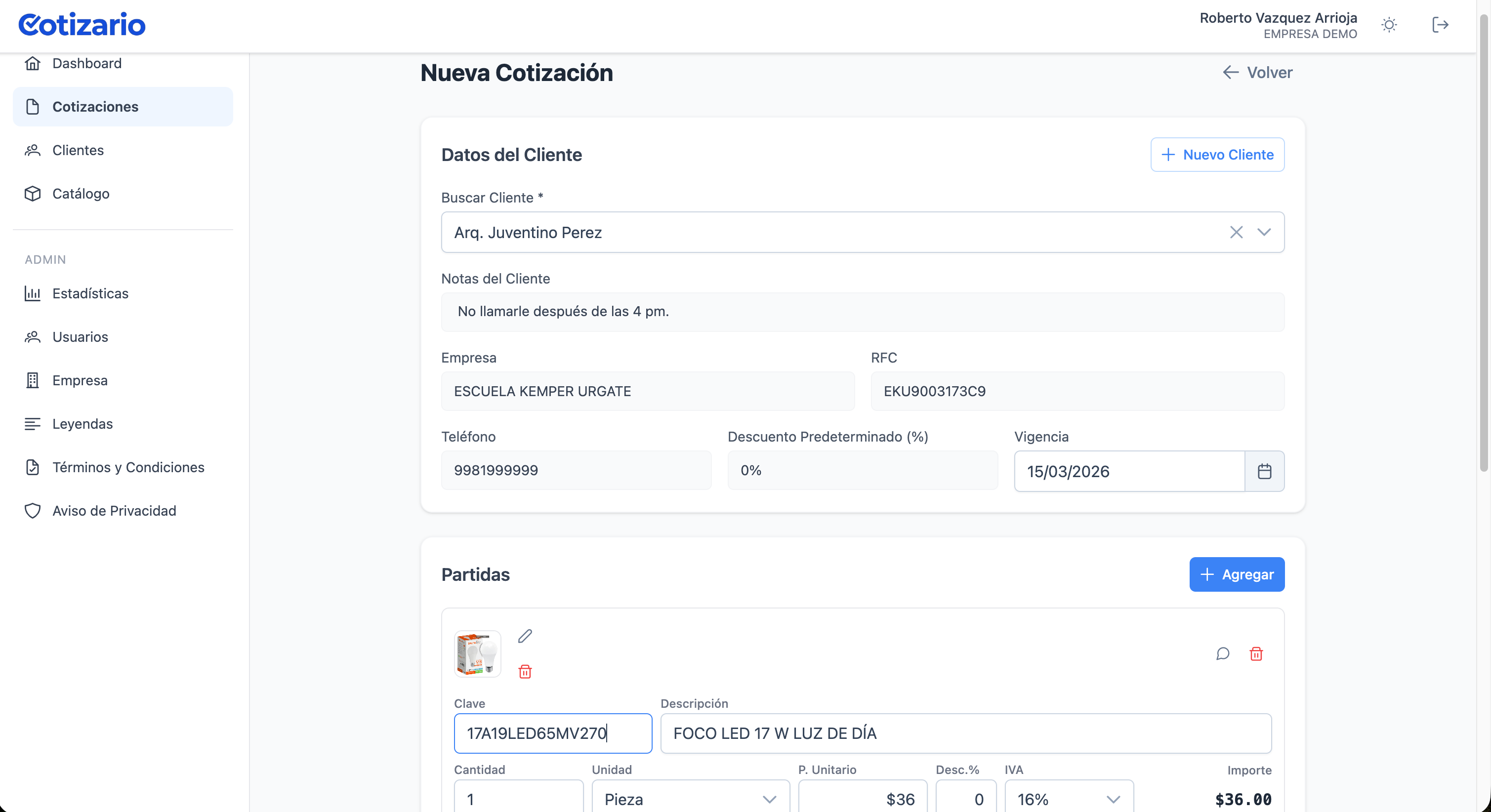1491x812 pixels.
Task: Click the foco LED product thumbnail
Action: tap(478, 653)
